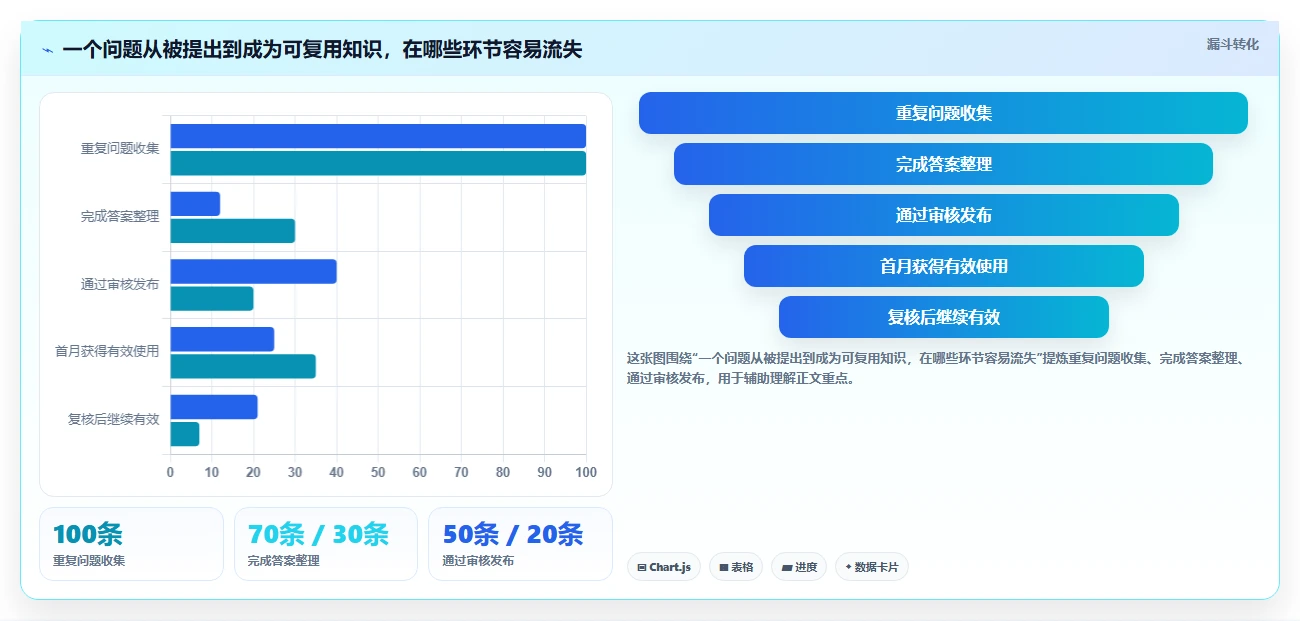Select the 完成答案整理 funnel stage
Screen dimensions: 1300x621
pyautogui.click(x=943, y=164)
